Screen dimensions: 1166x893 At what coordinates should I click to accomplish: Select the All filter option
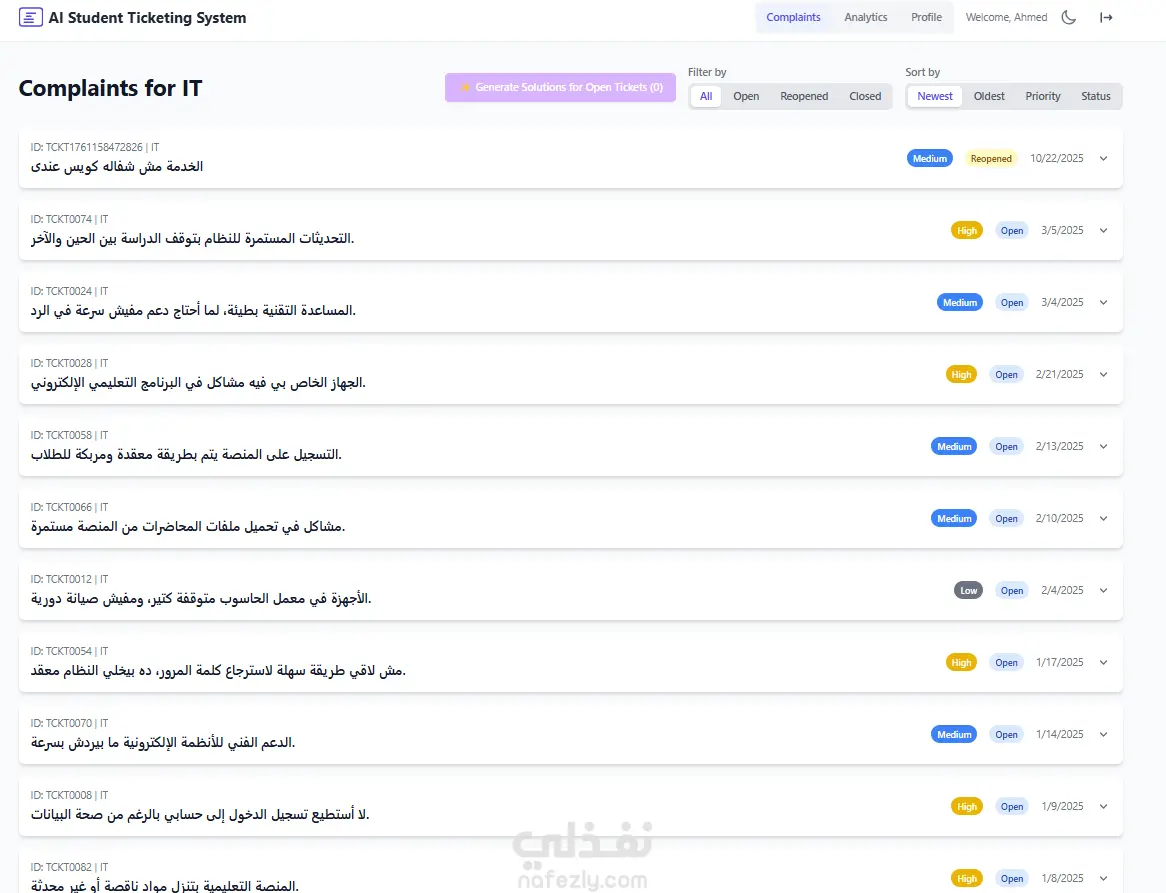click(706, 96)
